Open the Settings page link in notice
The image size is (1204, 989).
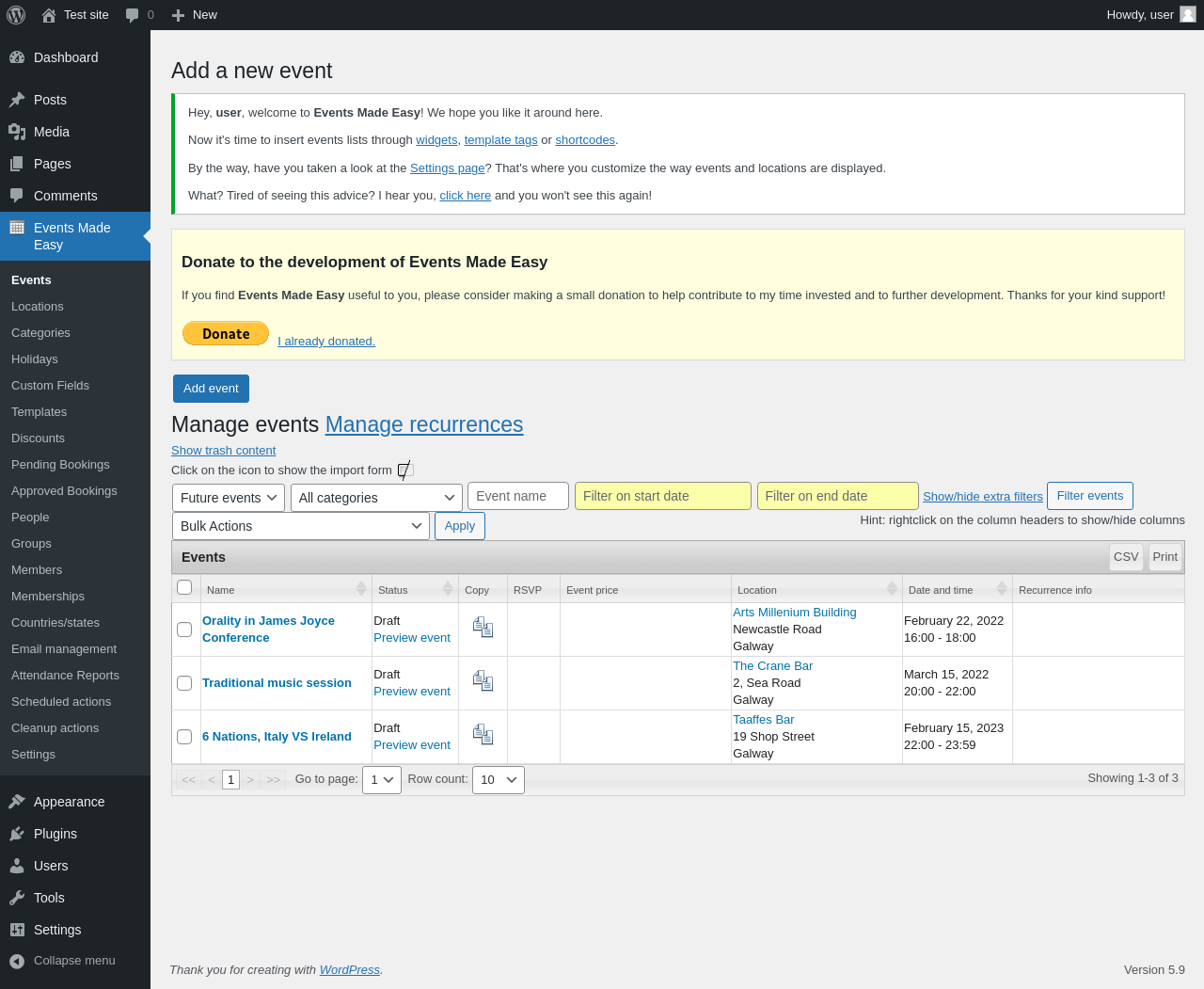tap(448, 168)
